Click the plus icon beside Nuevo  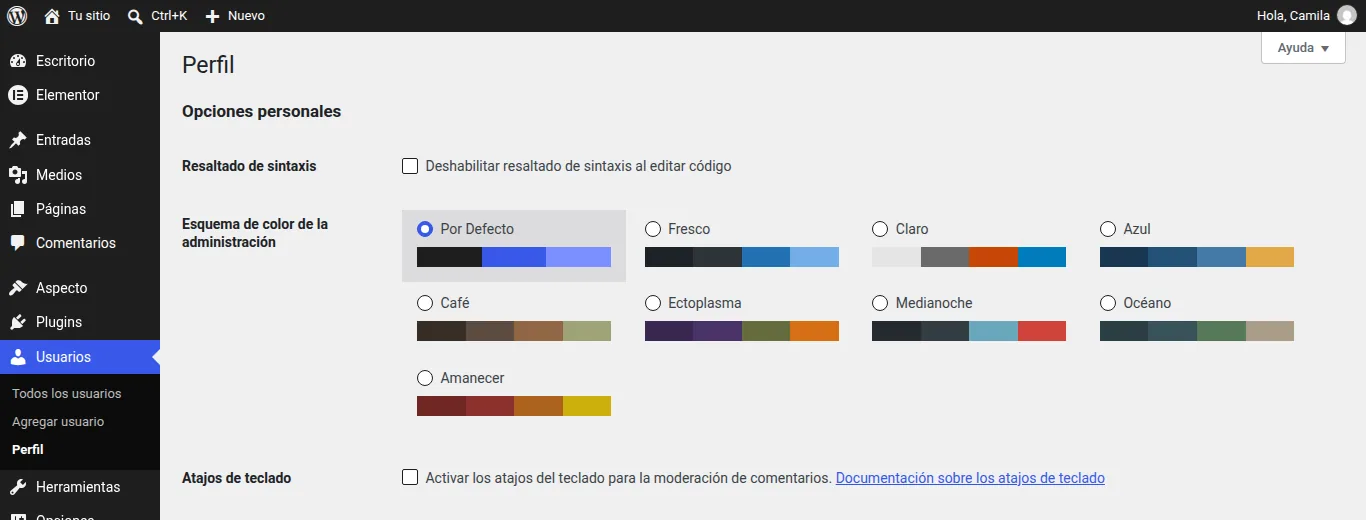tap(212, 16)
